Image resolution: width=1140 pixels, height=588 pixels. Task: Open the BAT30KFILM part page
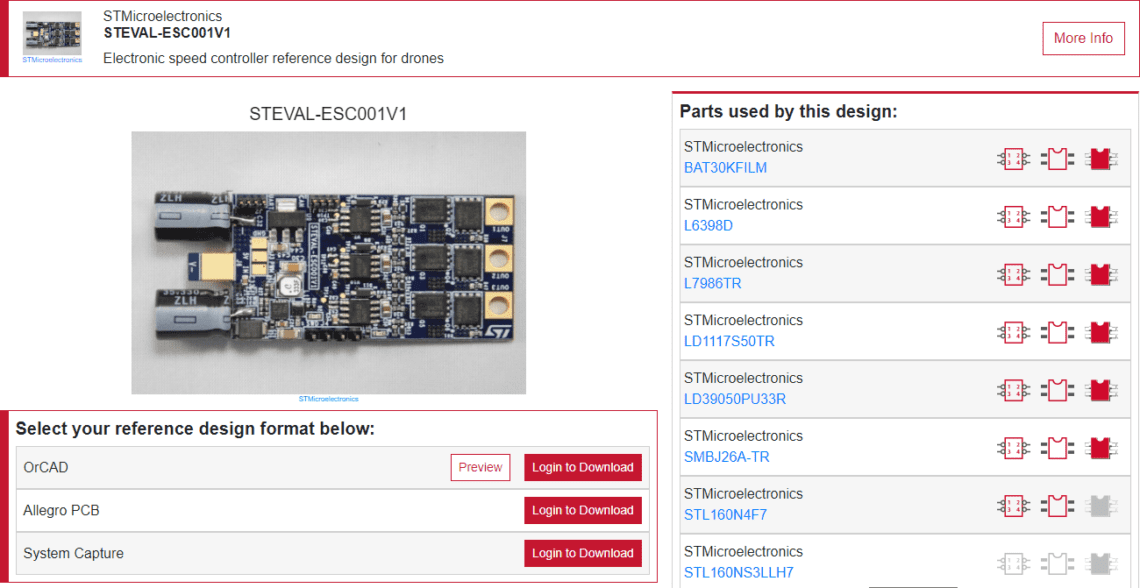[725, 168]
